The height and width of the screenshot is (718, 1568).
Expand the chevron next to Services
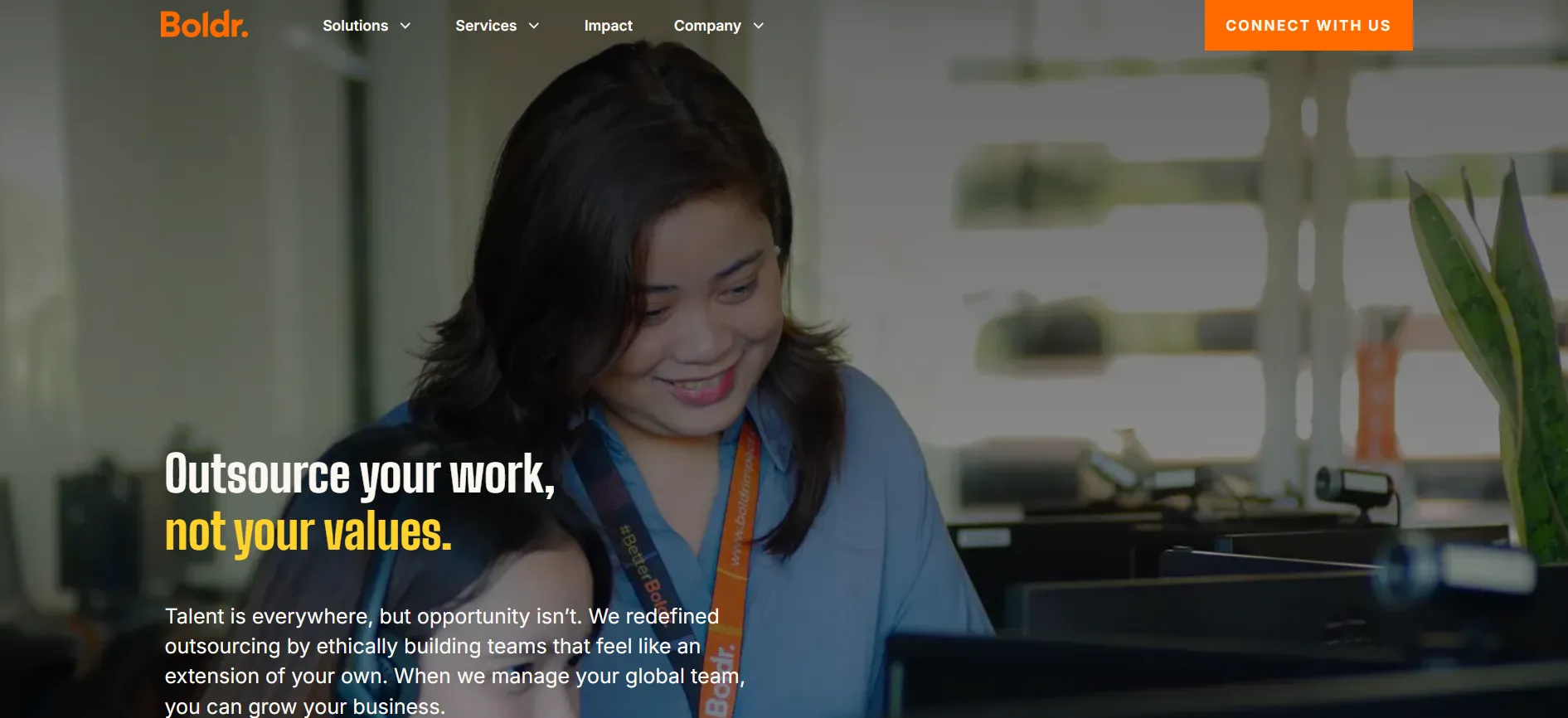tap(534, 26)
